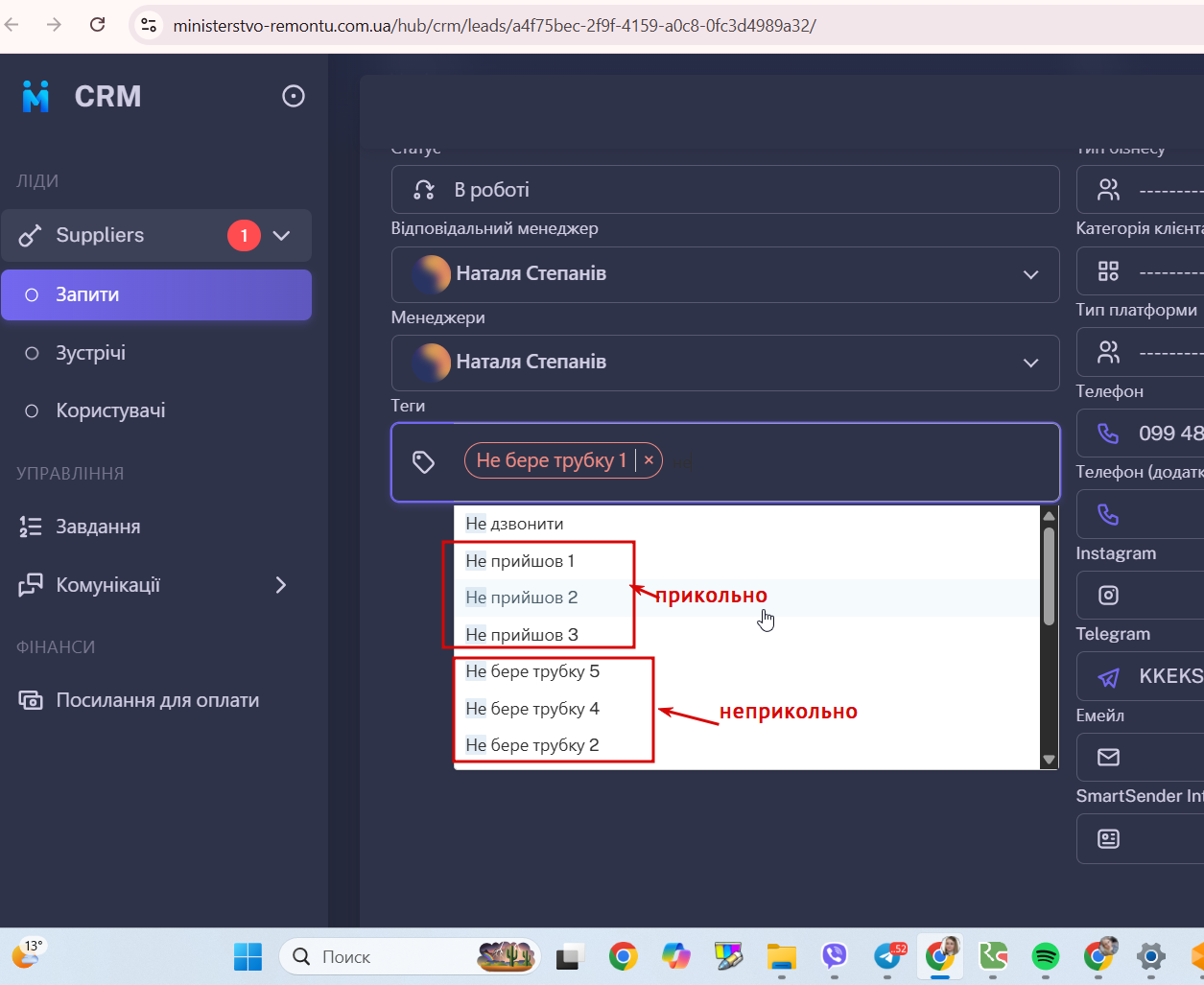This screenshot has width=1204, height=985.
Task: Click the Тип бізнесу people icon
Action: pyautogui.click(x=1109, y=190)
